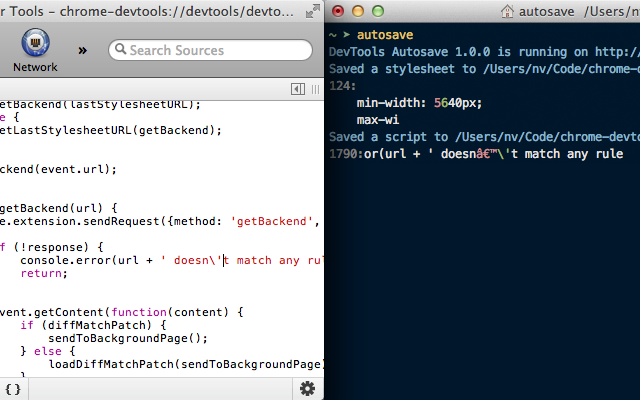Click the terminal title 'autosave' text

(x=547, y=11)
